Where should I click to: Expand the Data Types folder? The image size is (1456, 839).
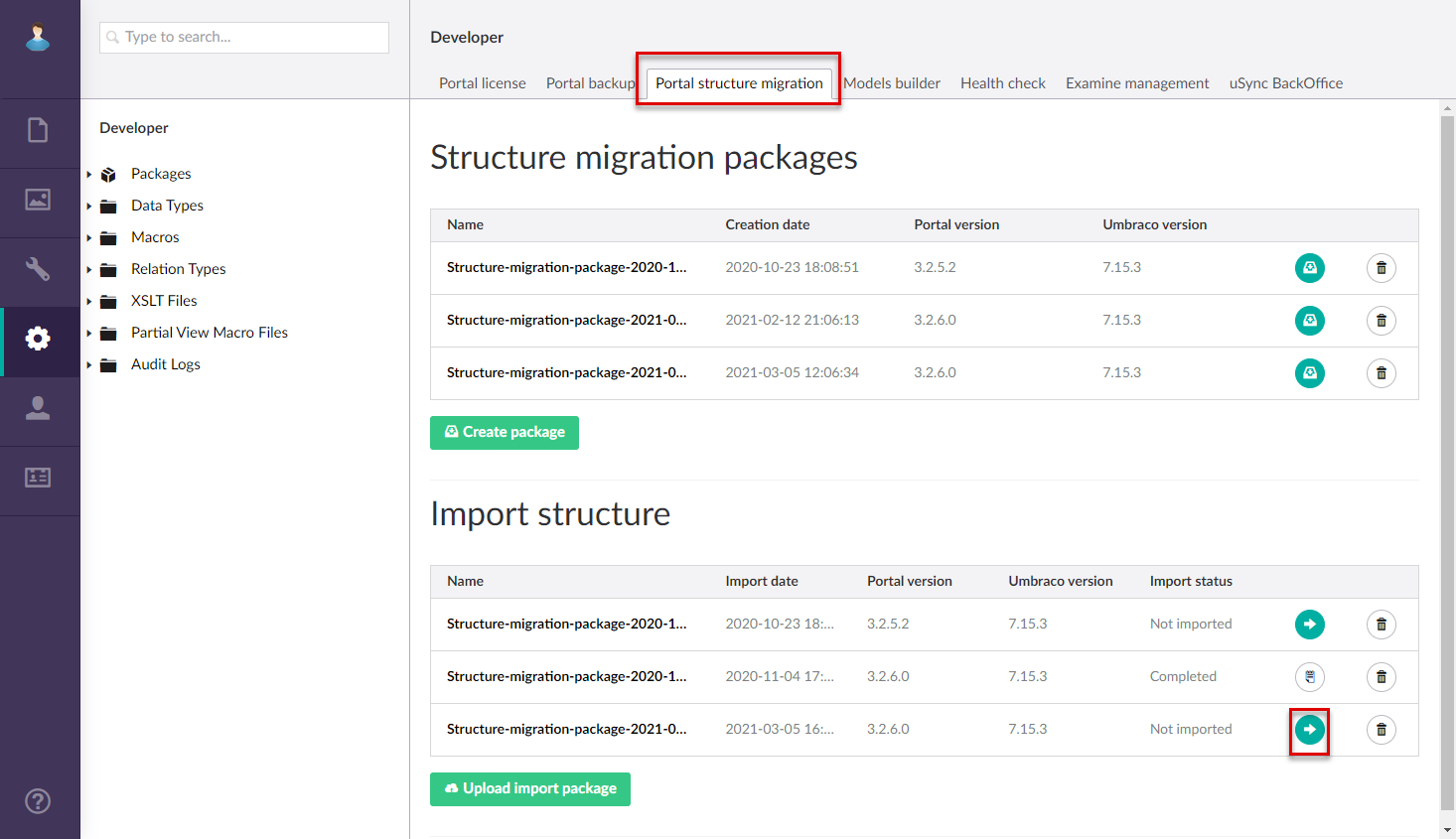click(x=89, y=207)
